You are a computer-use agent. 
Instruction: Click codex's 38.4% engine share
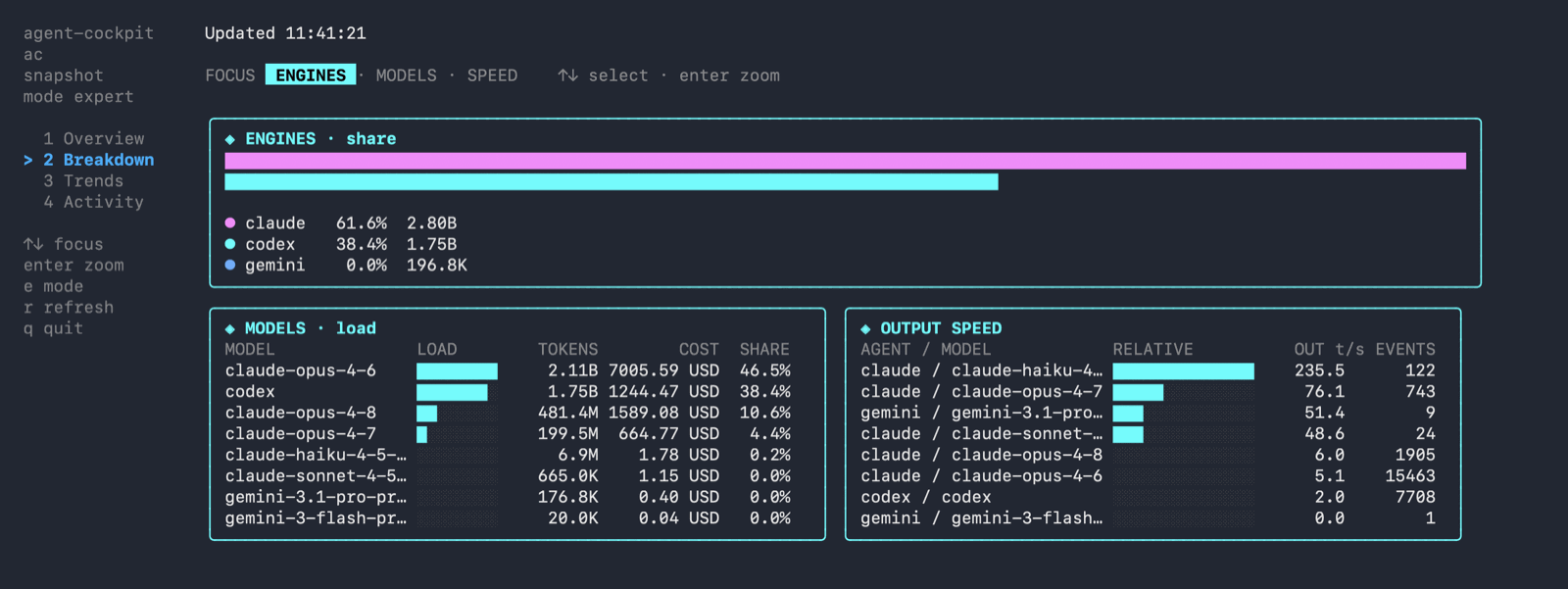(362, 244)
